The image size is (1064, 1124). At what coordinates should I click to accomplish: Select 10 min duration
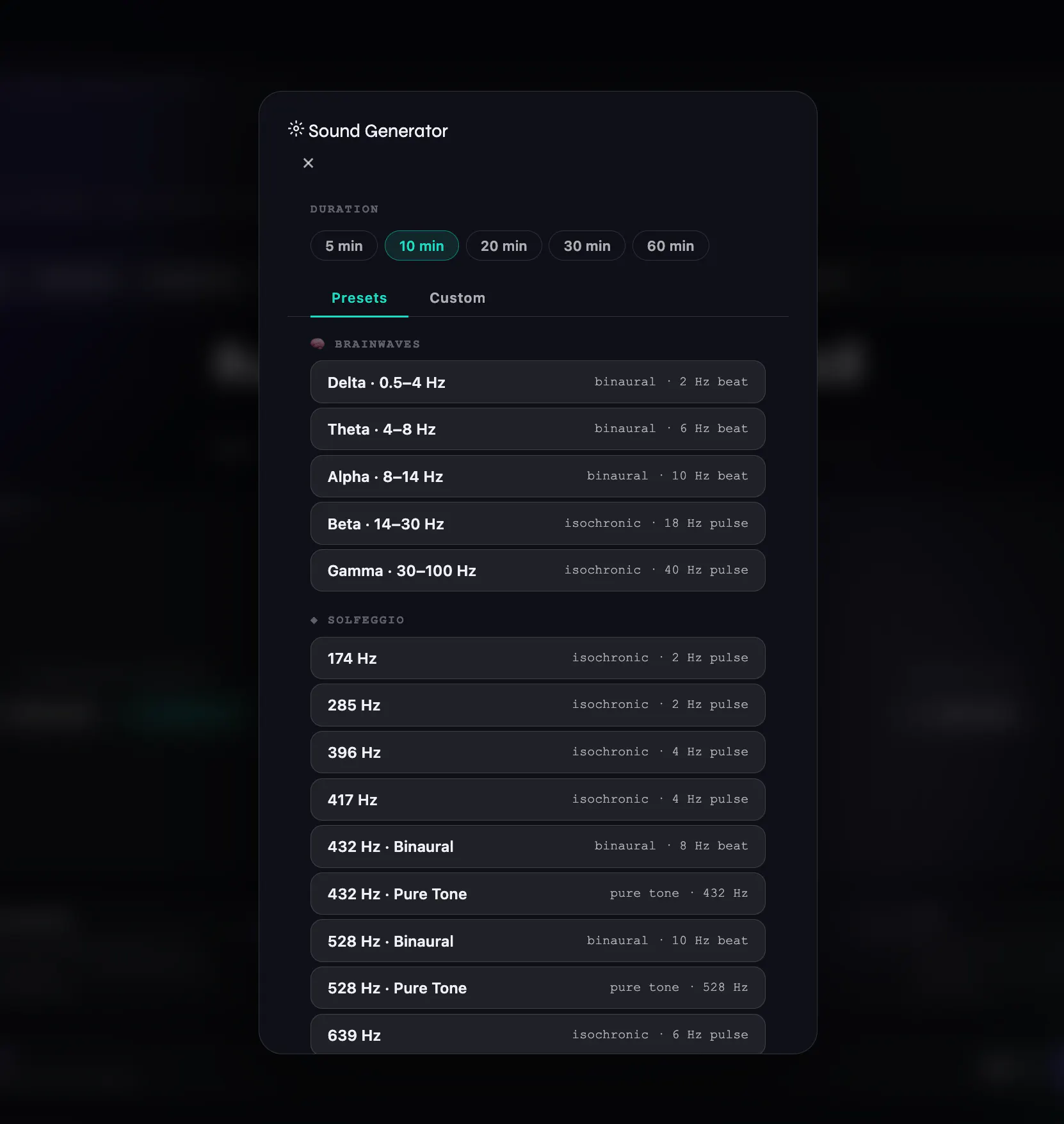click(421, 246)
